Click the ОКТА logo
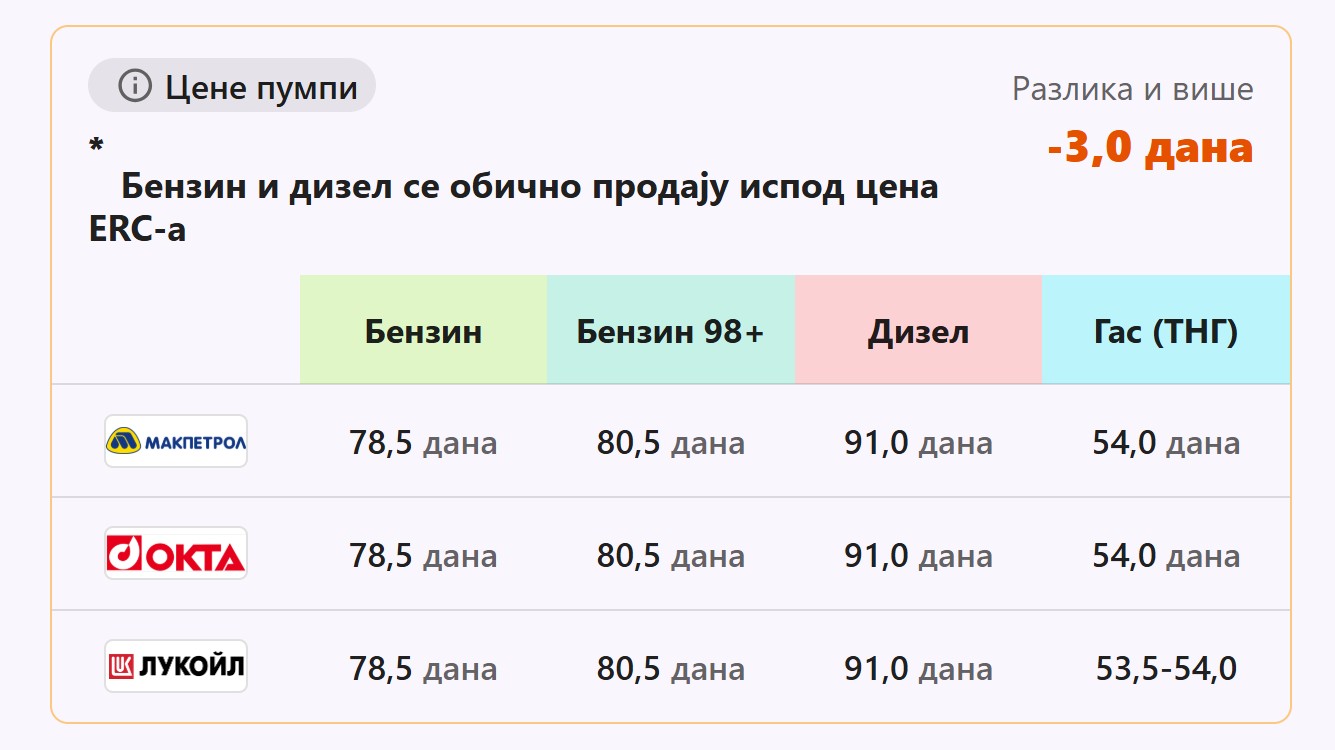The height and width of the screenshot is (750, 1335). (x=176, y=554)
